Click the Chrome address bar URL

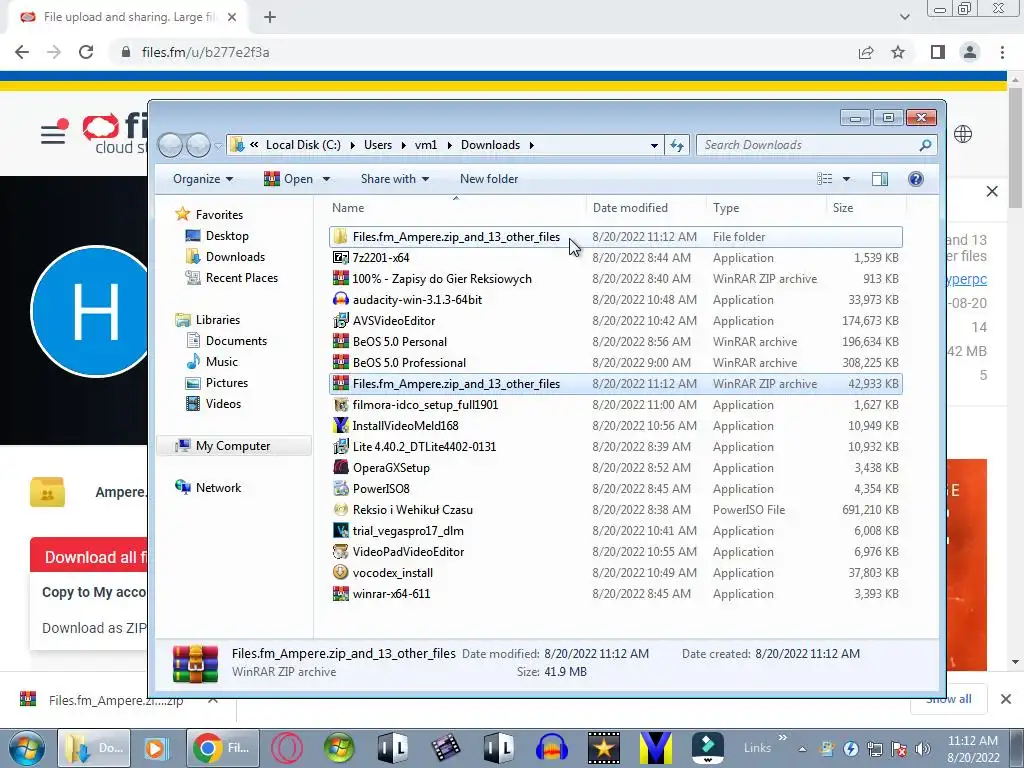pos(205,52)
